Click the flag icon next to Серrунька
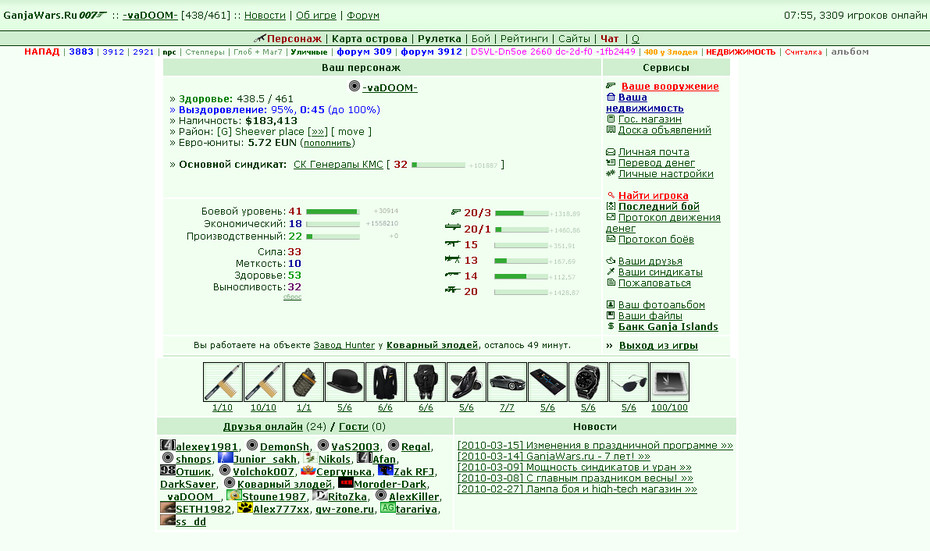Screen dimensions: 930x551 (x=308, y=470)
